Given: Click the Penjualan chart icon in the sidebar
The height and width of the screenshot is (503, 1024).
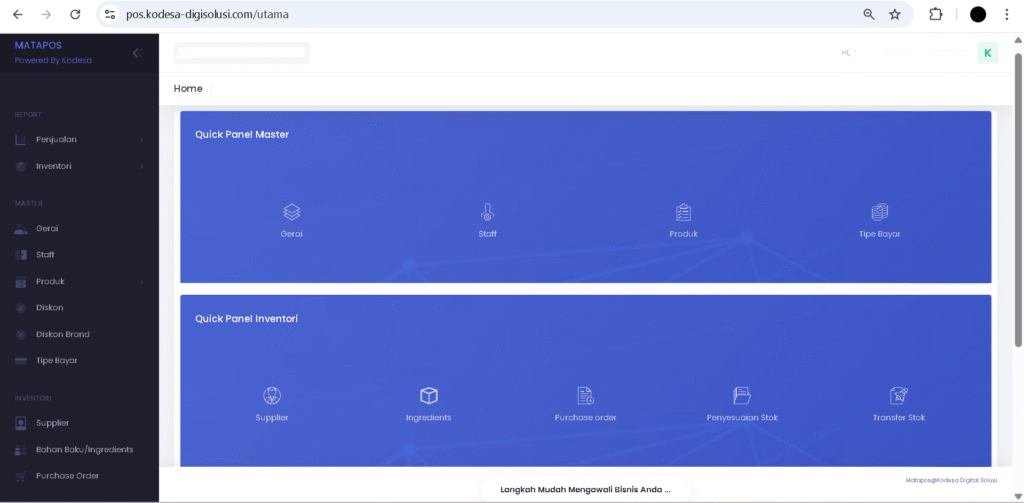Looking at the screenshot, I should pyautogui.click(x=21, y=140).
